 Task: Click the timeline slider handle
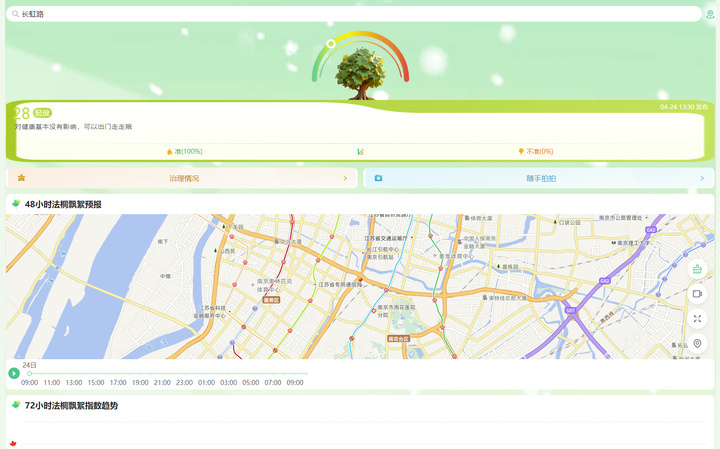tap(30, 373)
